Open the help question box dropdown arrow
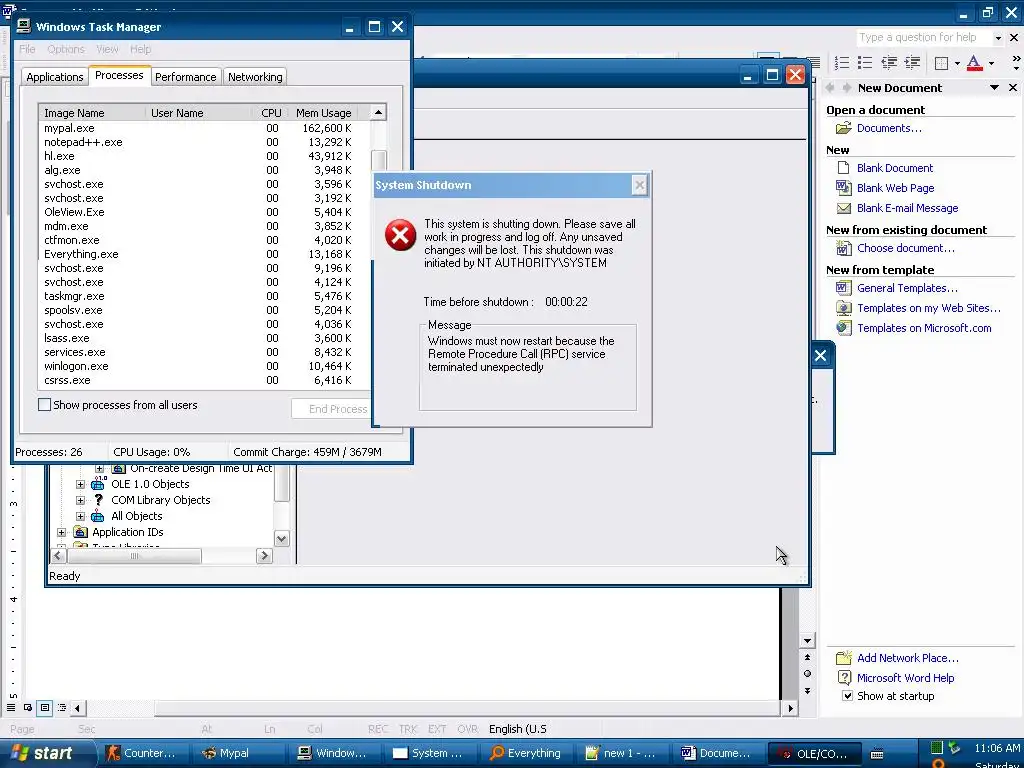This screenshot has width=1024, height=768. (998, 38)
